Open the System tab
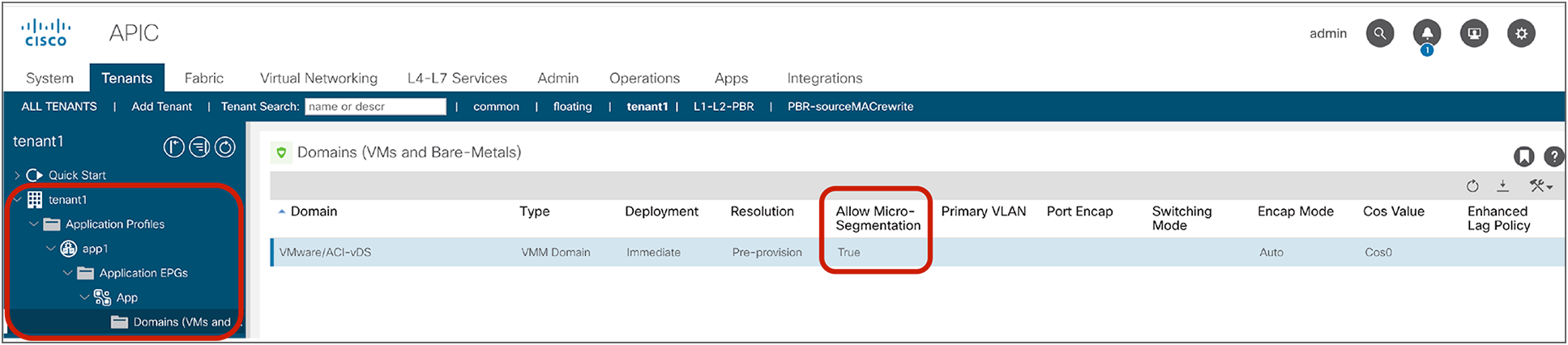Screen dimensions: 1568x345 pyautogui.click(x=49, y=78)
